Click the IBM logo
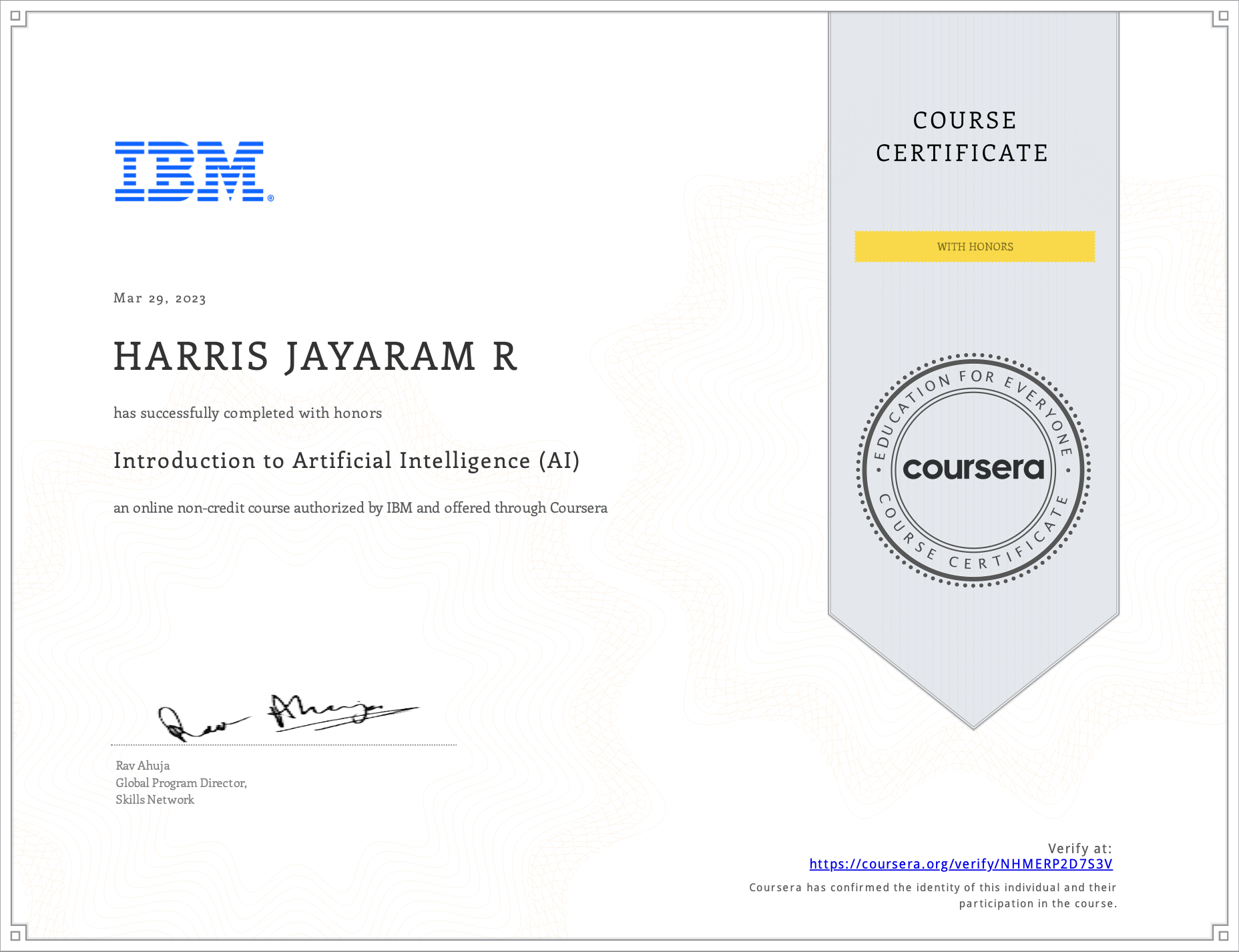This screenshot has width=1239, height=952. coord(194,172)
